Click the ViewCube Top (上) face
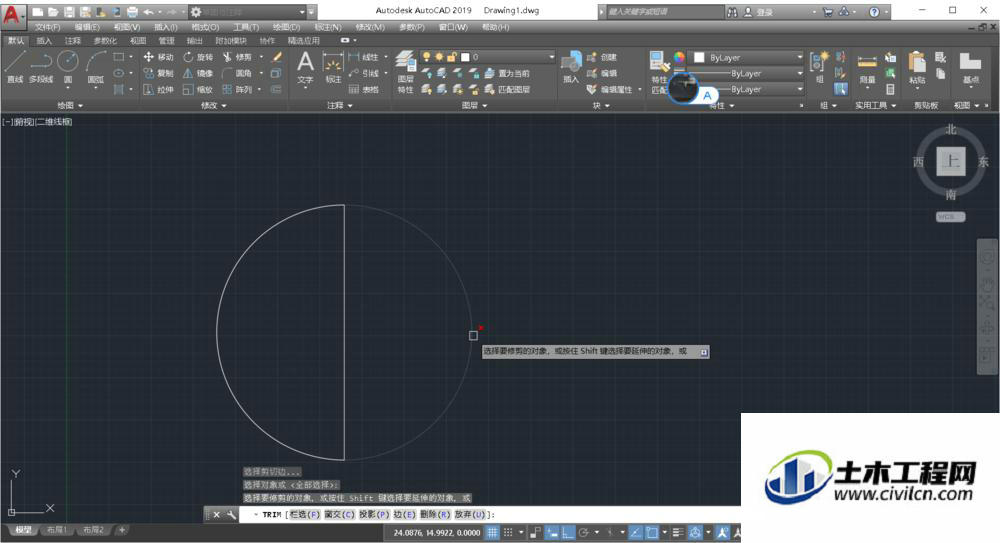Screen dimensions: 1000x543 point(951,161)
